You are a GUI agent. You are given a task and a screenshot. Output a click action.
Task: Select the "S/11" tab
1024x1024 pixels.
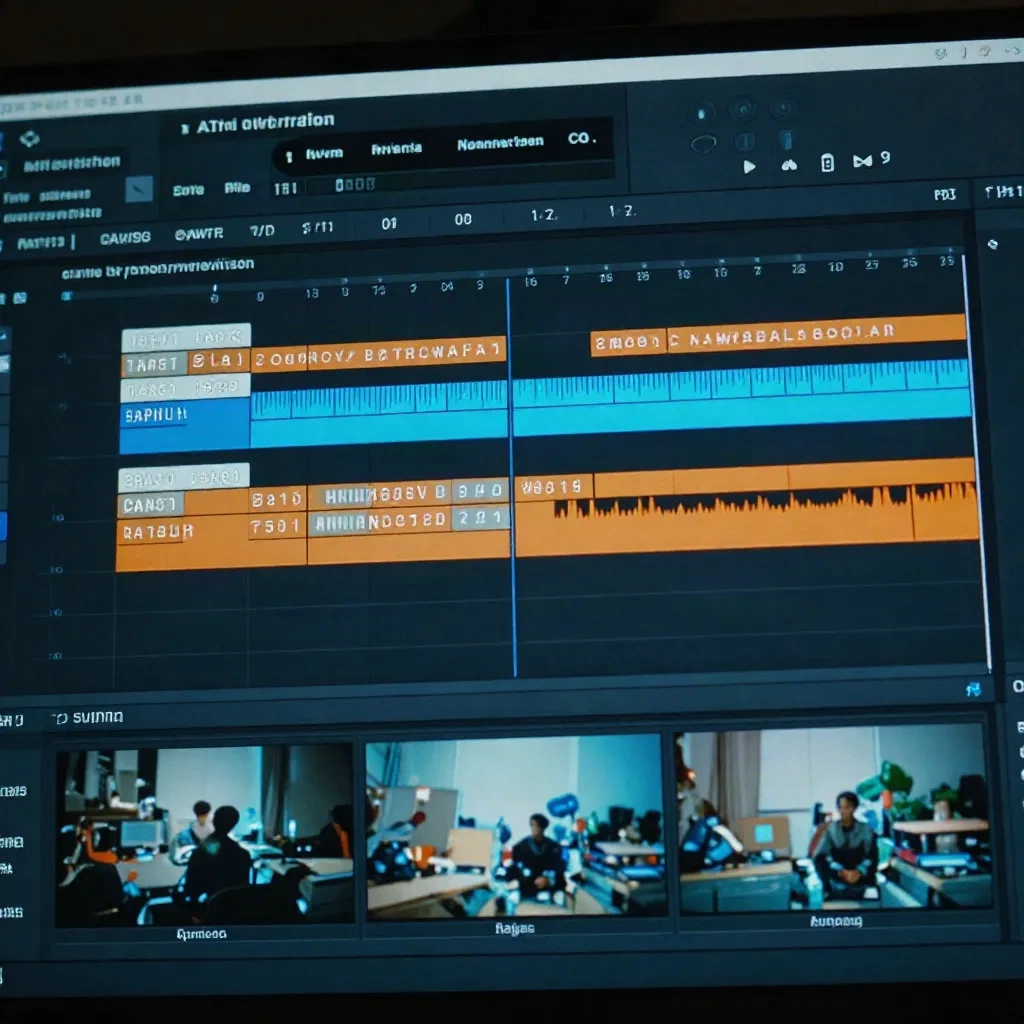click(317, 227)
